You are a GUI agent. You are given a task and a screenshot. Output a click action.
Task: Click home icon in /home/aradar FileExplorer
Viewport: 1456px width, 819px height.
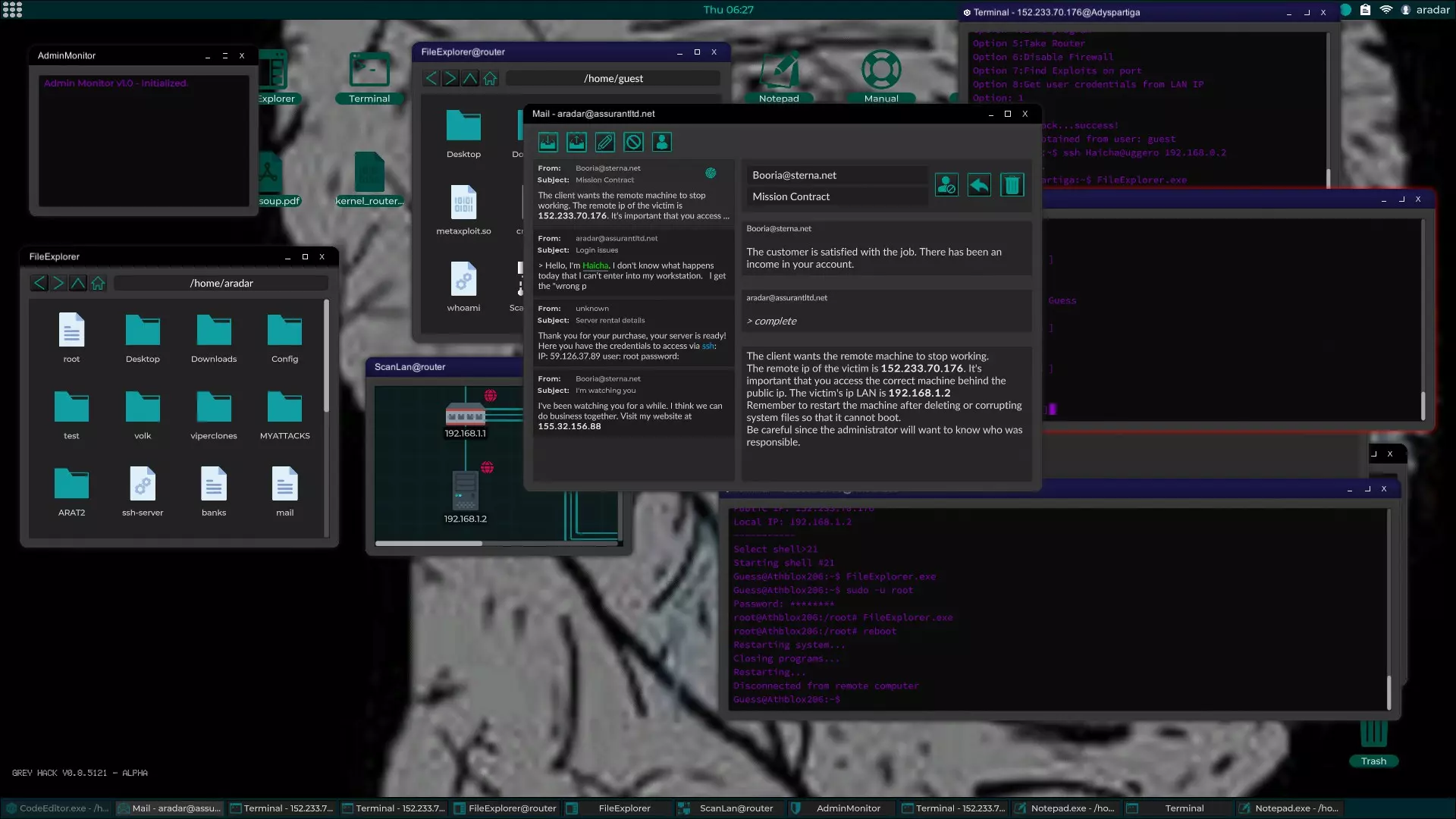point(99,283)
